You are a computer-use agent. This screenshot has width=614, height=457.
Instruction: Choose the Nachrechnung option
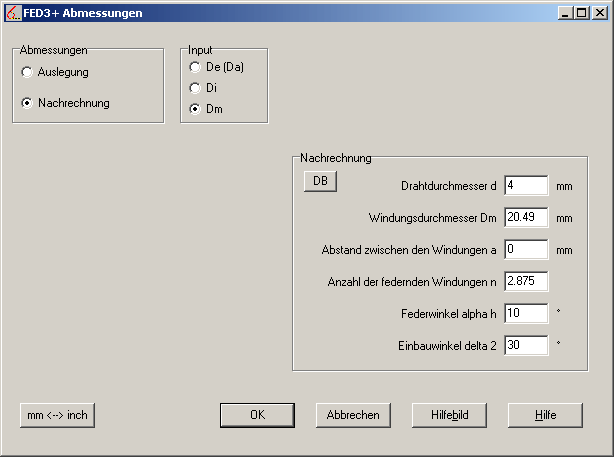coord(27,103)
